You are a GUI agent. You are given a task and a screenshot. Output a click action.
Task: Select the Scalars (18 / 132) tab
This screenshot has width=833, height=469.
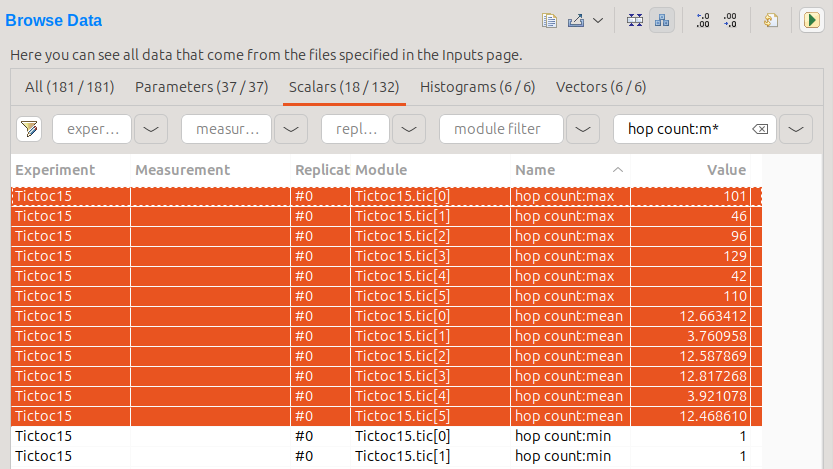point(344,87)
